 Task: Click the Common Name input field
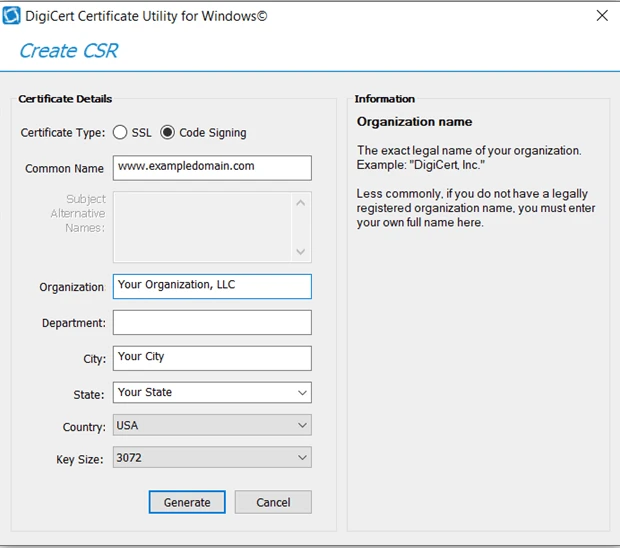coord(212,167)
